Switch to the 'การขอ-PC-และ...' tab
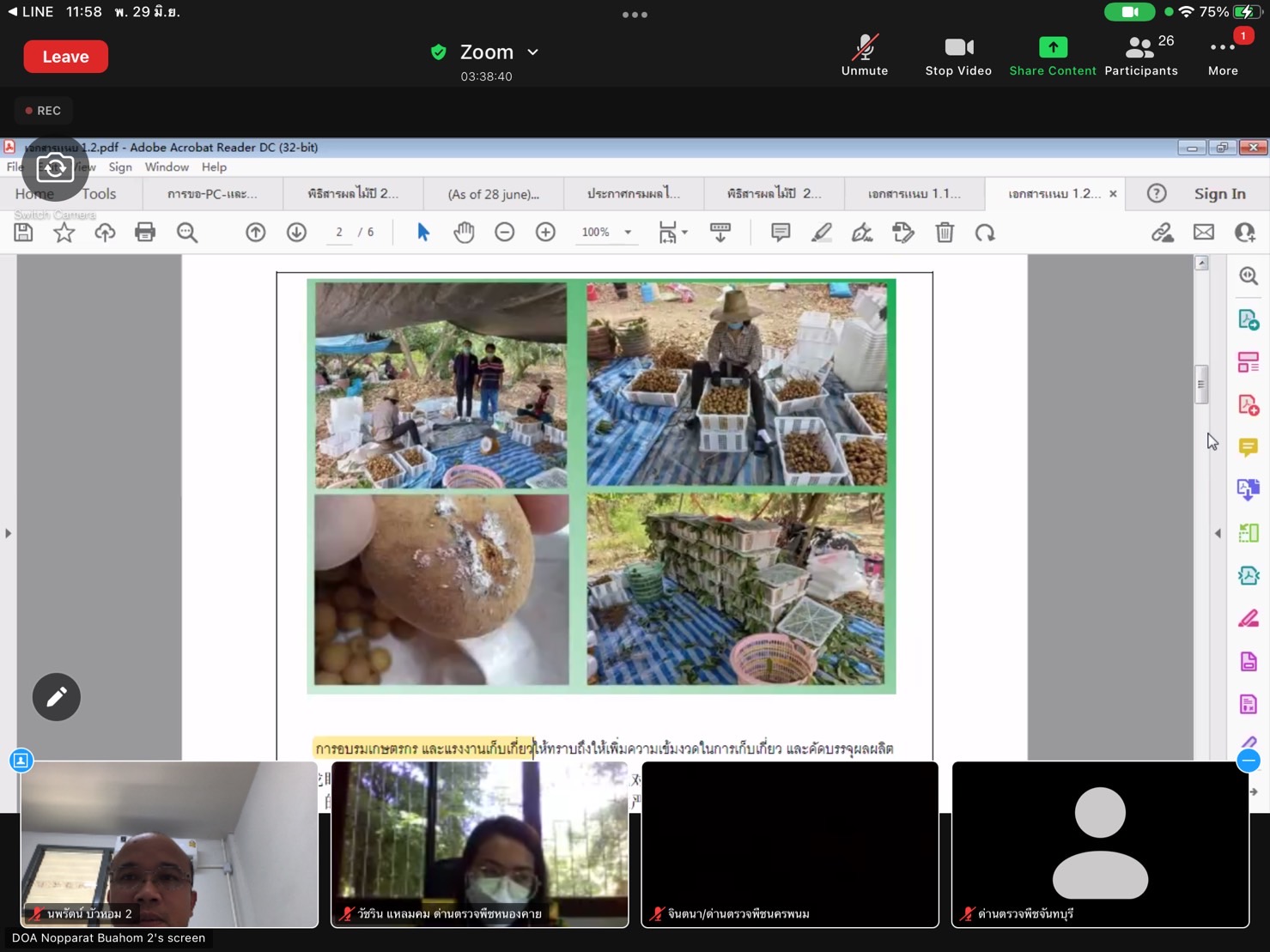Viewport: 1270px width, 952px height. pos(212,194)
